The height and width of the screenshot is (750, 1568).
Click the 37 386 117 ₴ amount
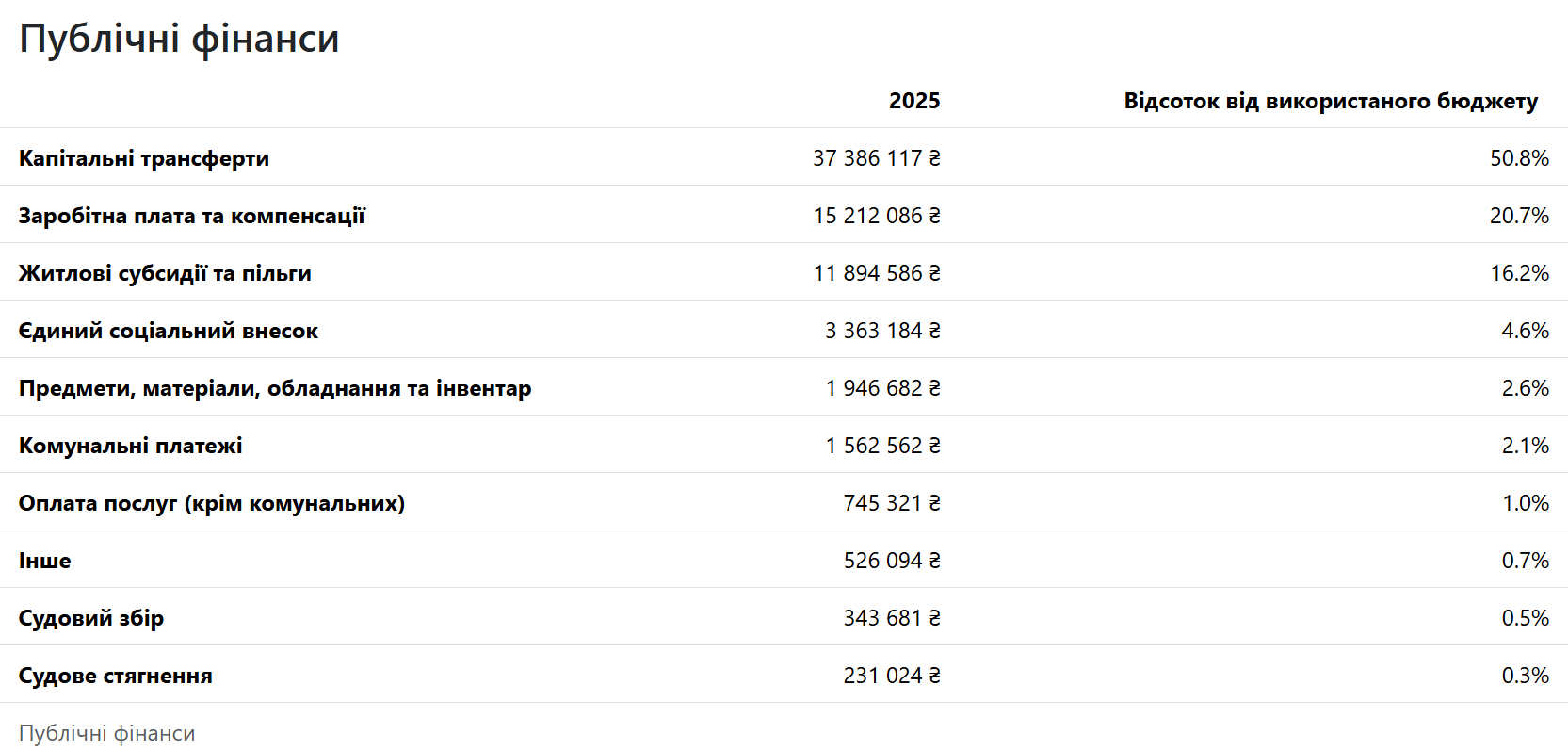[876, 158]
